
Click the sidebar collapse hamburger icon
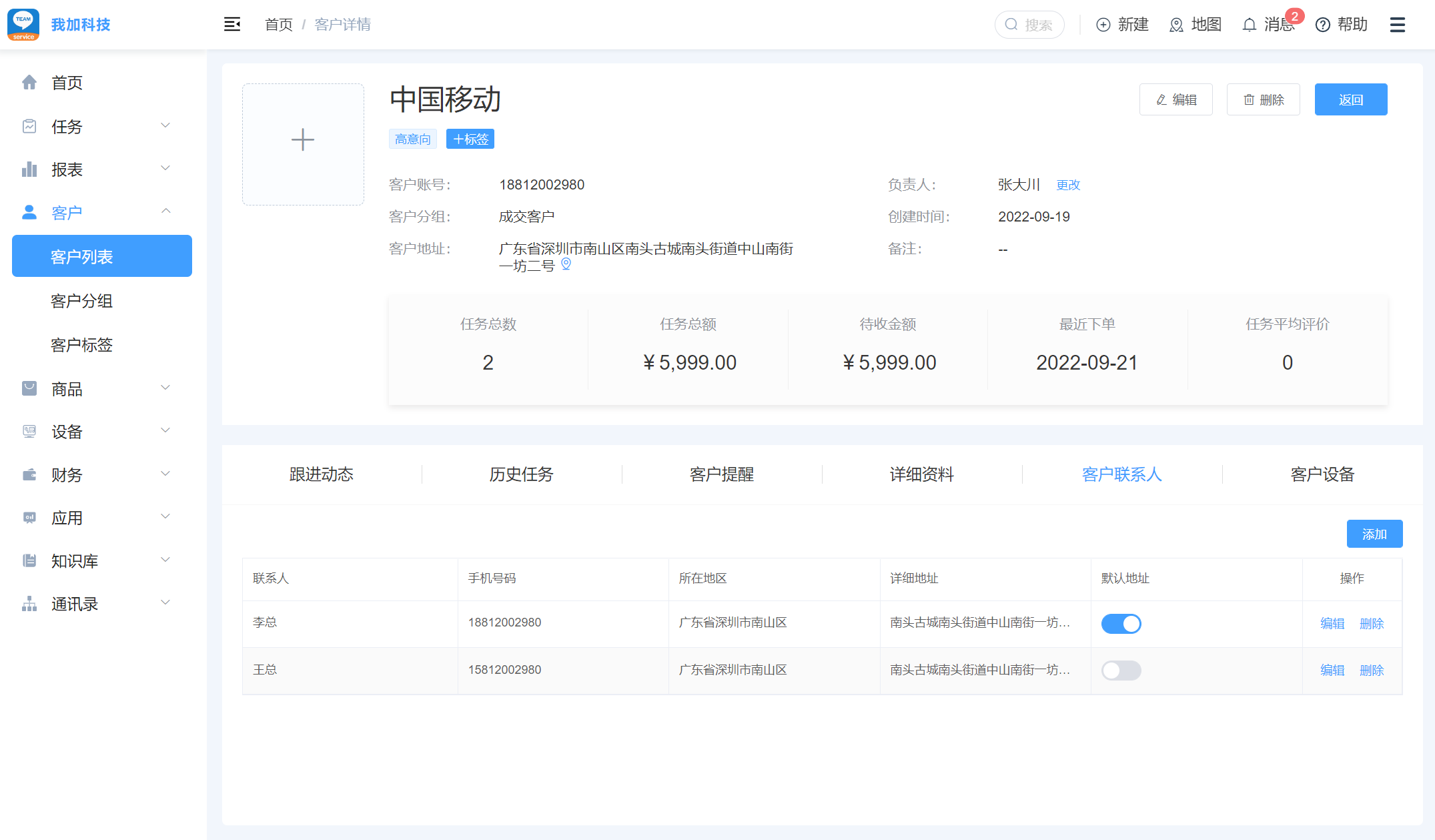point(231,25)
